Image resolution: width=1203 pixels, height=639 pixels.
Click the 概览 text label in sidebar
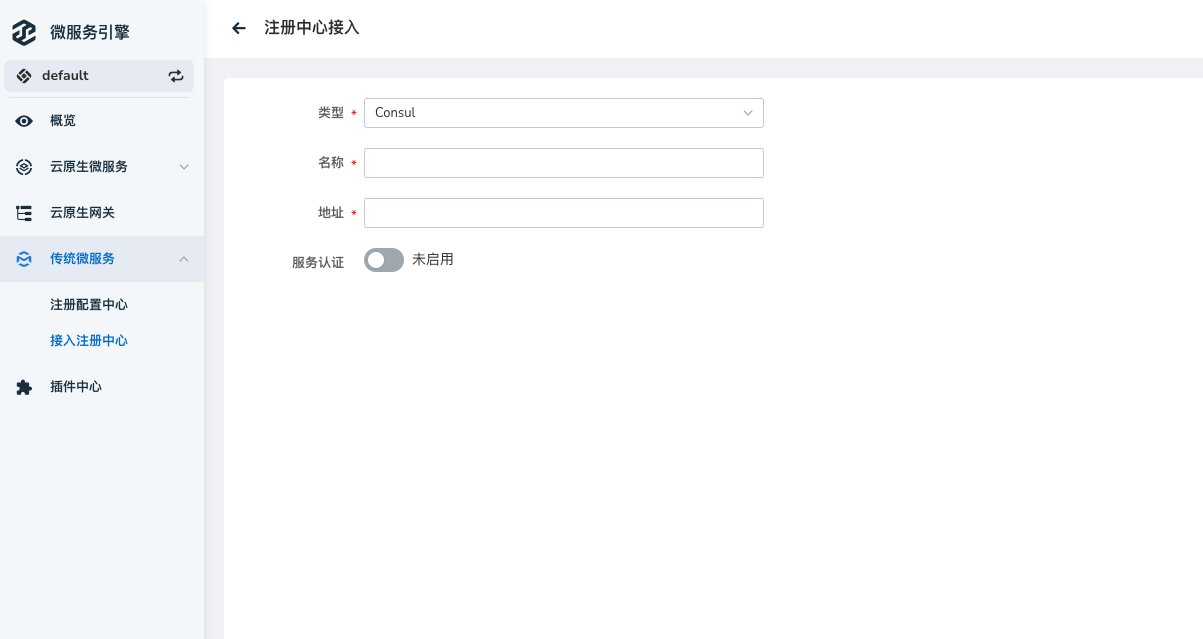click(63, 121)
